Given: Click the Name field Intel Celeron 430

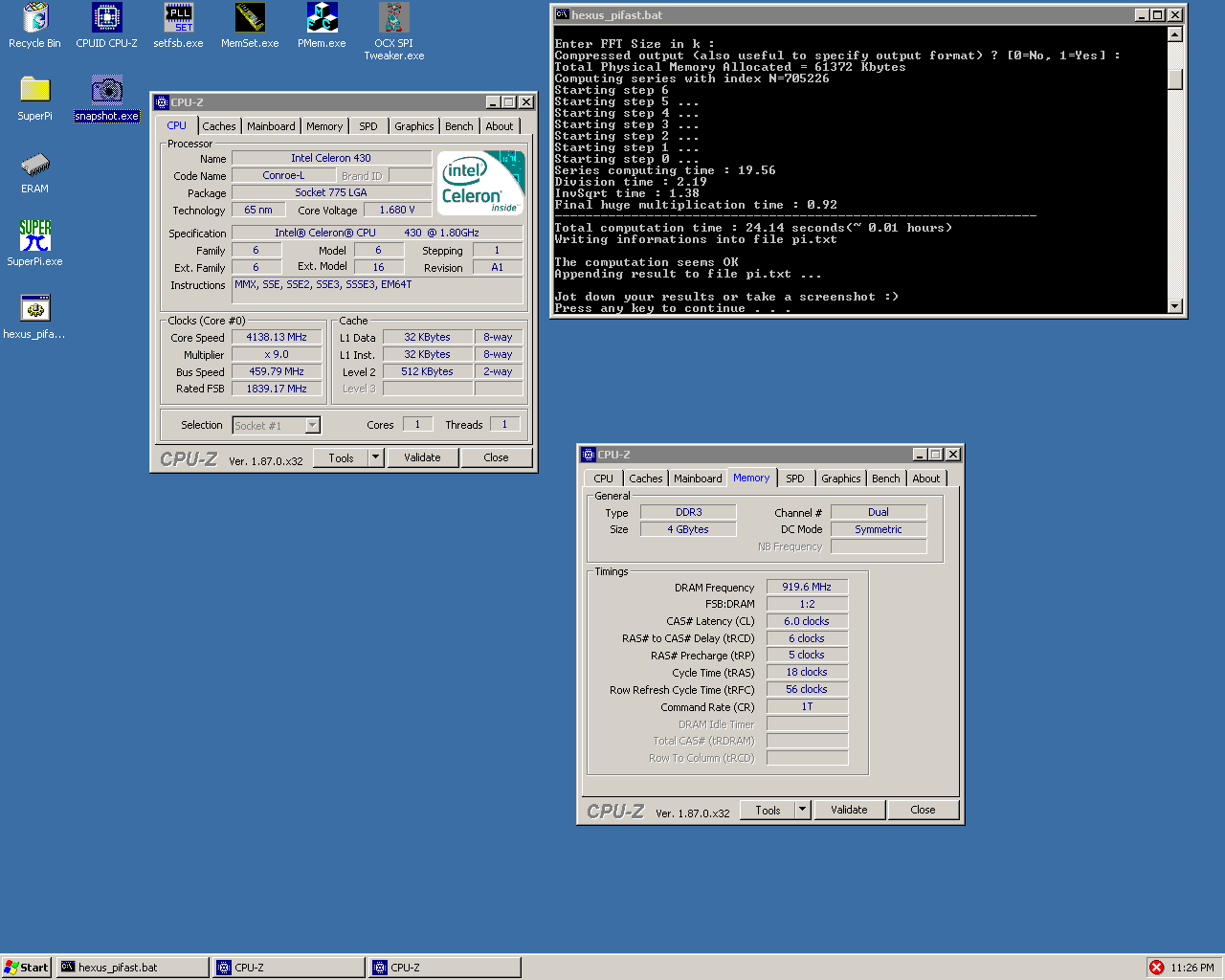Looking at the screenshot, I should (331, 158).
